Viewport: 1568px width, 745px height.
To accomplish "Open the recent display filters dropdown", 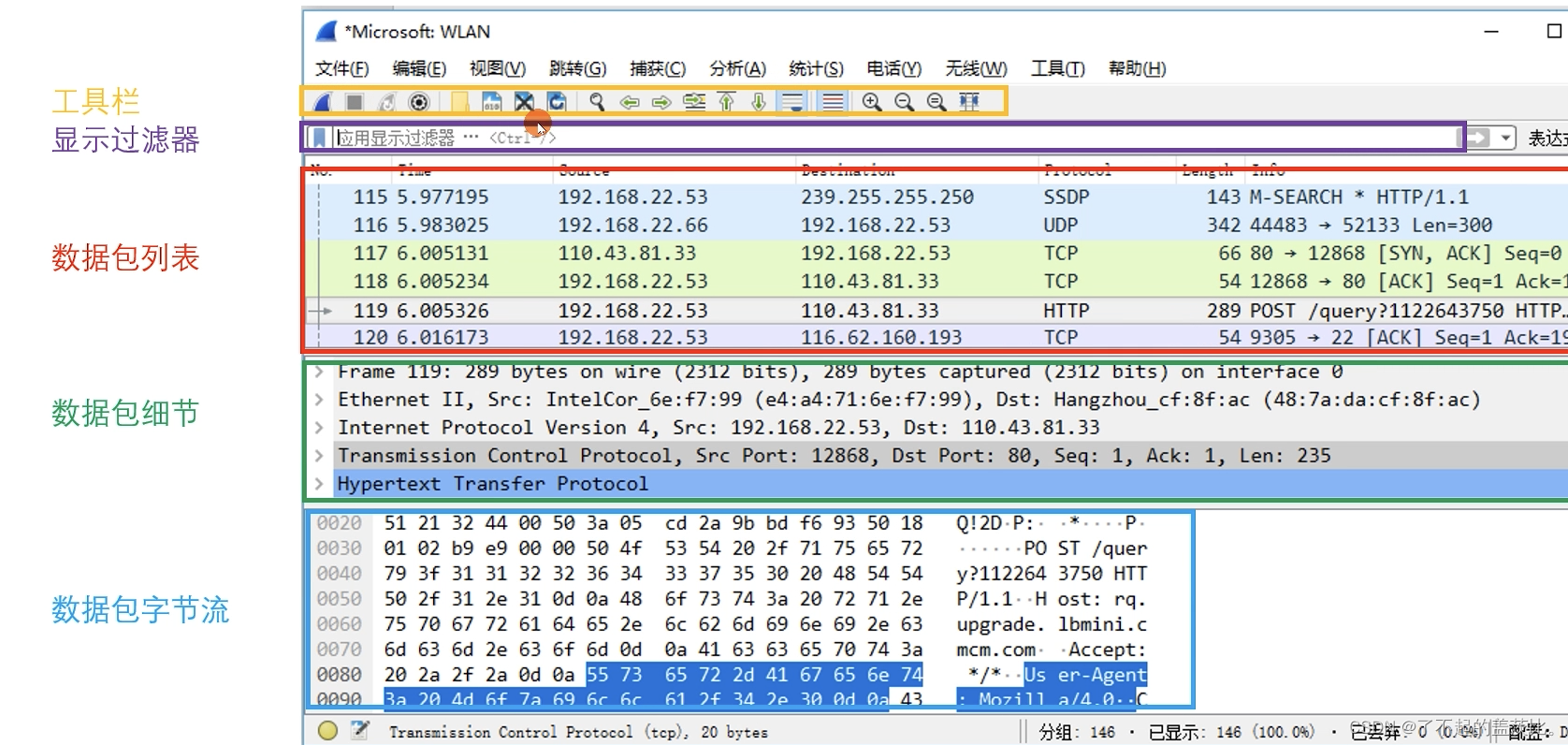I will pyautogui.click(x=1504, y=138).
